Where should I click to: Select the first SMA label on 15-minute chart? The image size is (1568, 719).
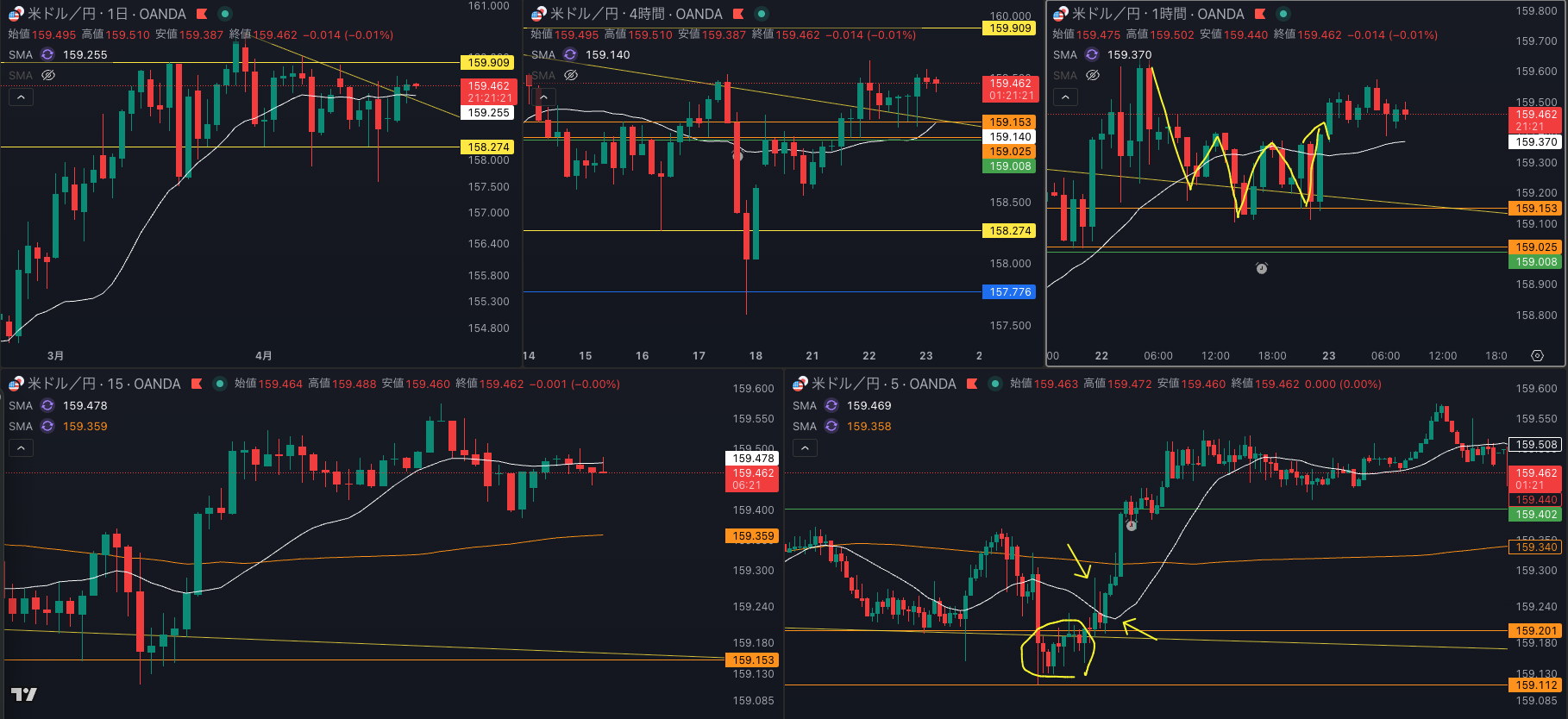(x=21, y=405)
